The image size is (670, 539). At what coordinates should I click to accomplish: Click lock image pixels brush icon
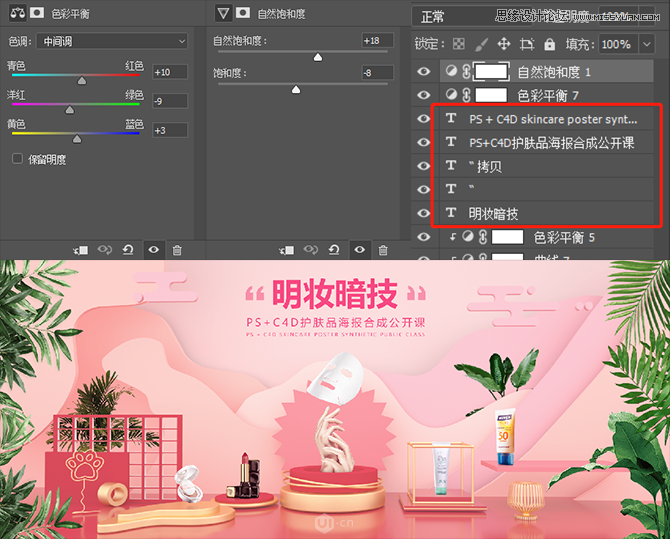click(x=480, y=44)
